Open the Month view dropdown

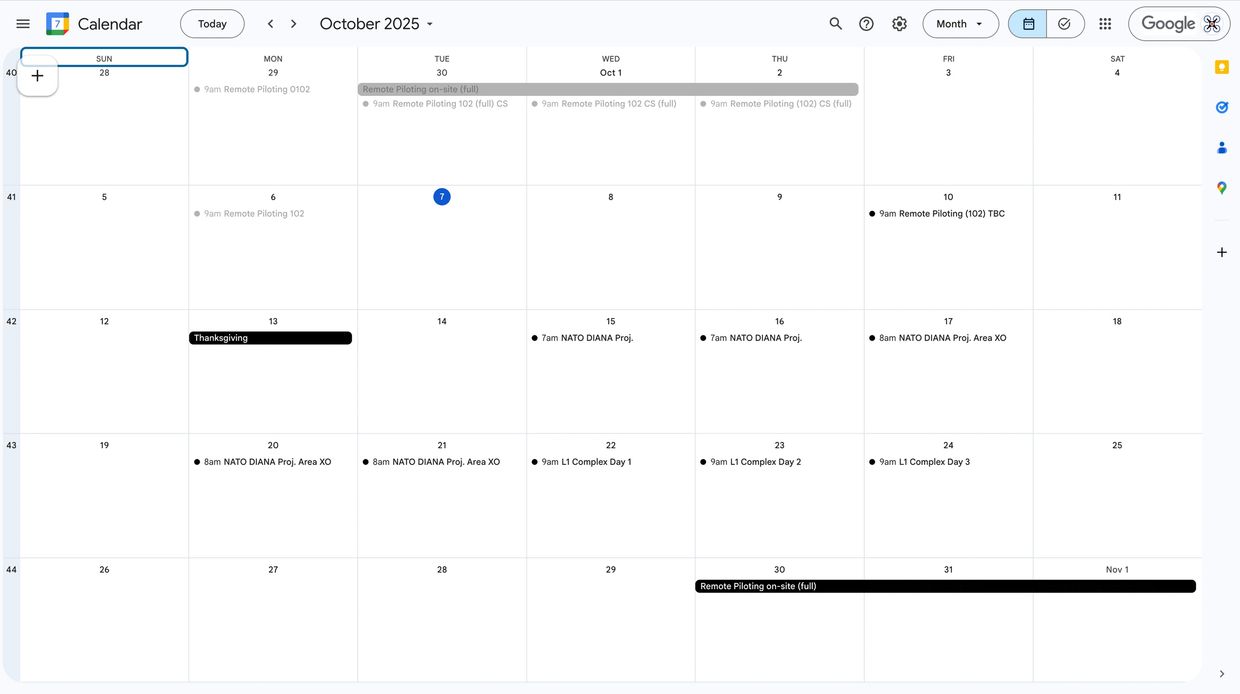pyautogui.click(x=960, y=24)
